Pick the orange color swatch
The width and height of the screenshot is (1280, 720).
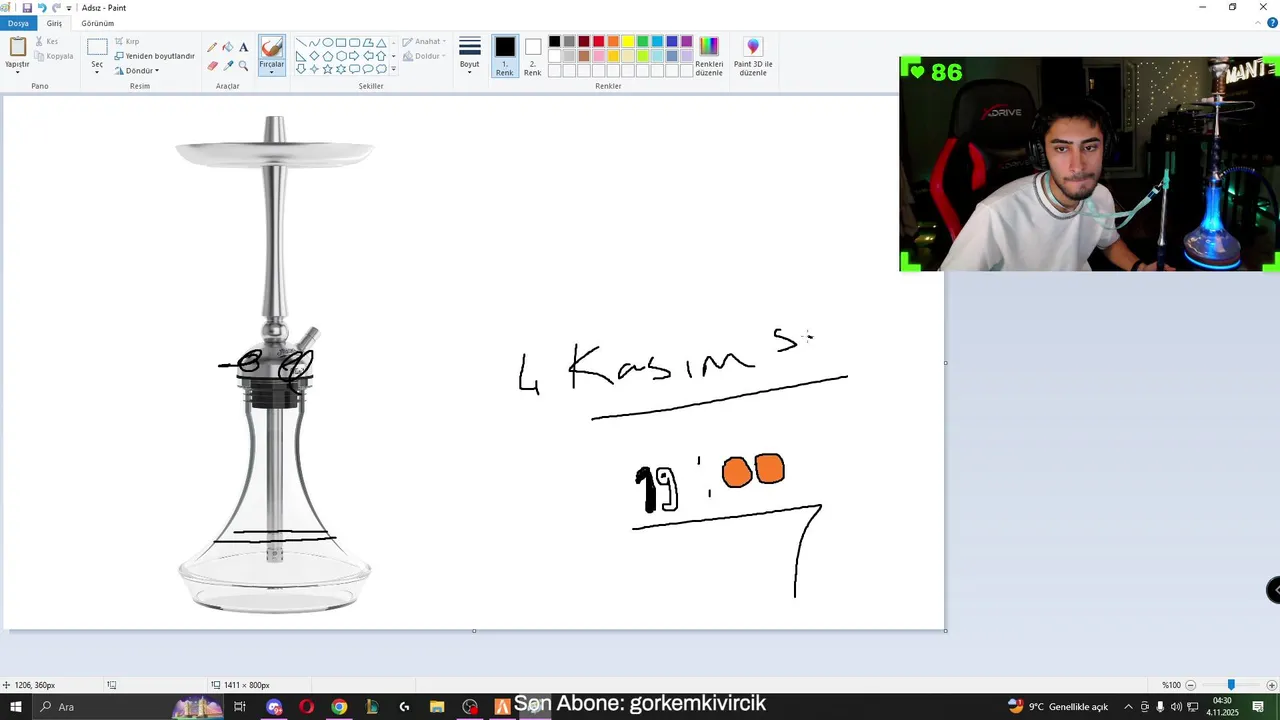(613, 42)
